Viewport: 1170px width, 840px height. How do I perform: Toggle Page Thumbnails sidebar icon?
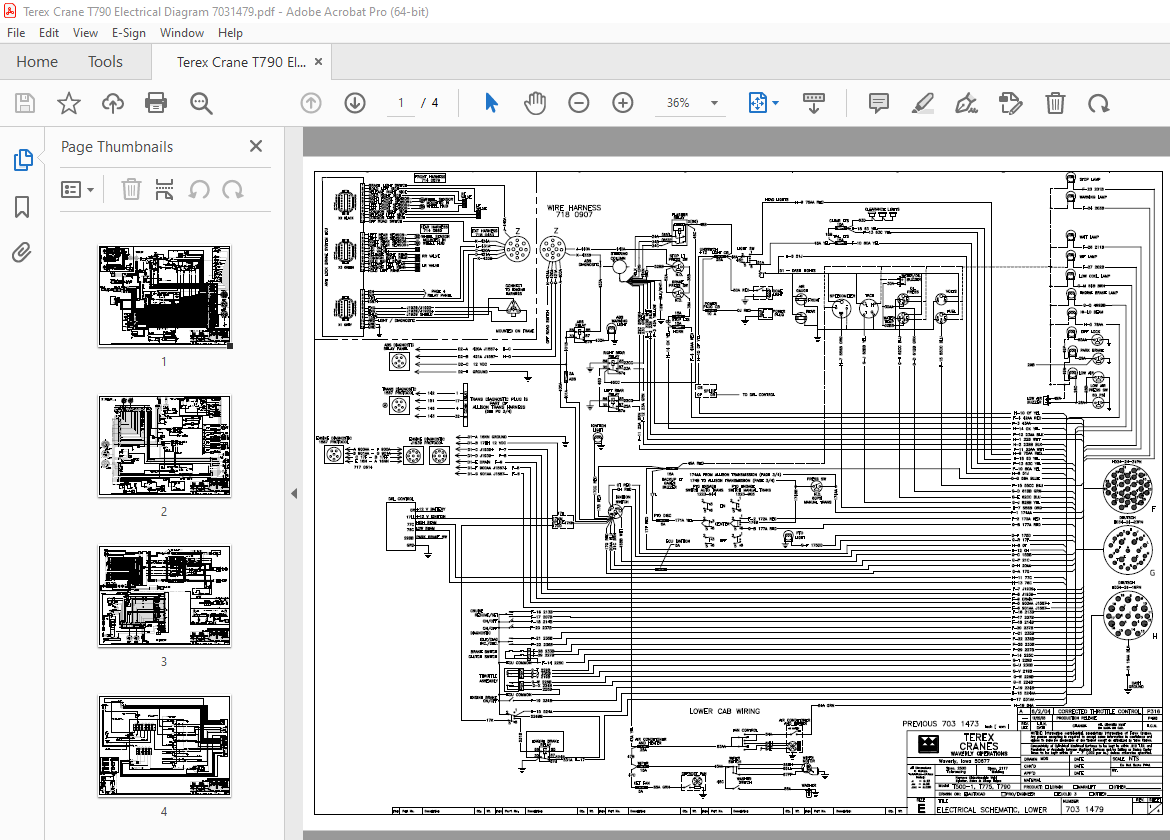[23, 160]
